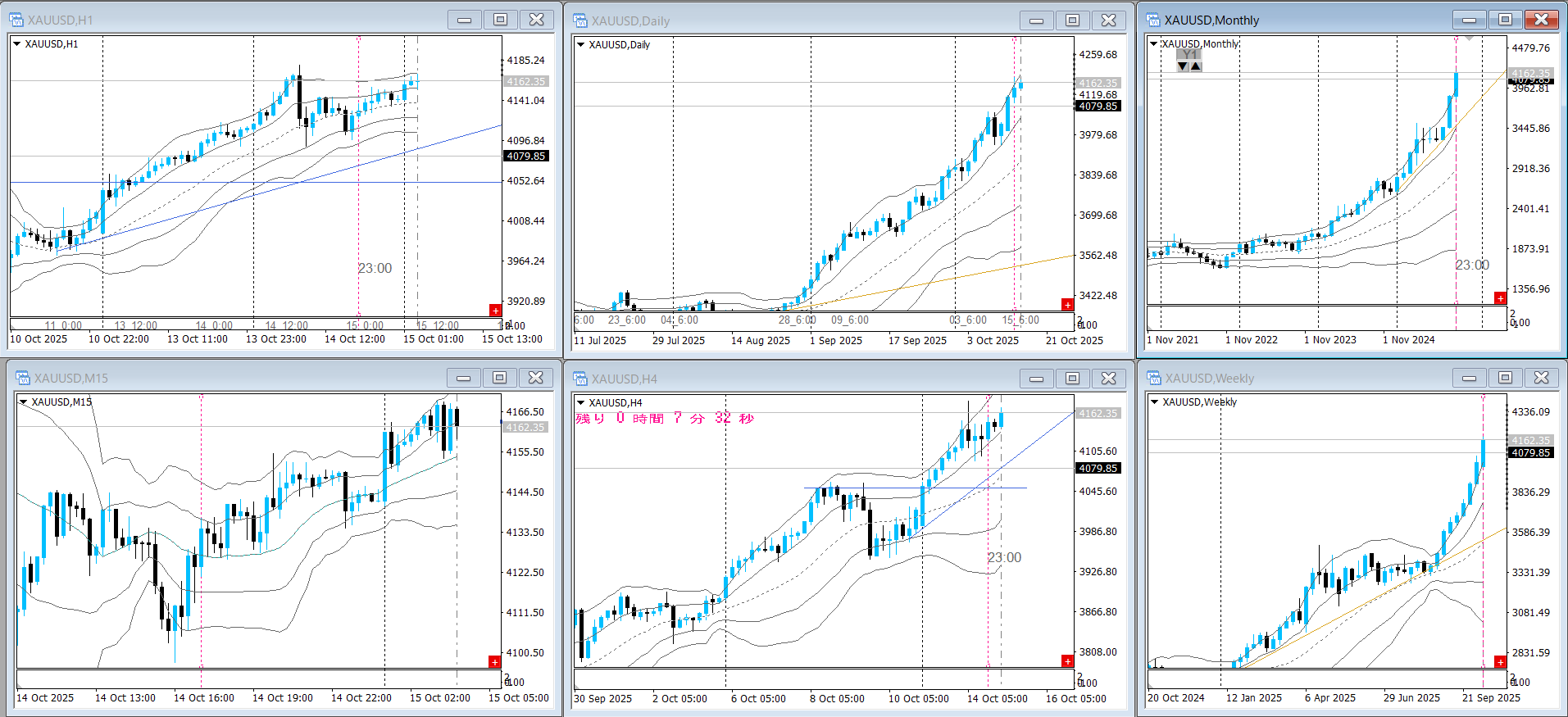This screenshot has height=717, width=1568.
Task: Click the chart icon in XAUUSD,Weekly title bar
Action: click(x=1154, y=378)
